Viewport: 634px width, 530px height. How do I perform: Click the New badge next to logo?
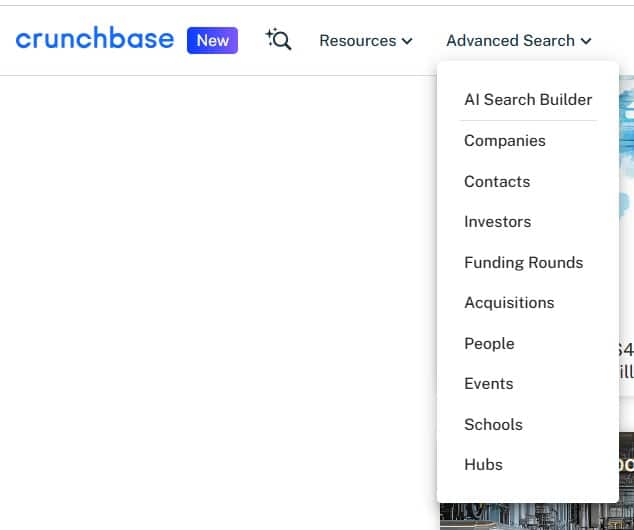pyautogui.click(x=212, y=40)
